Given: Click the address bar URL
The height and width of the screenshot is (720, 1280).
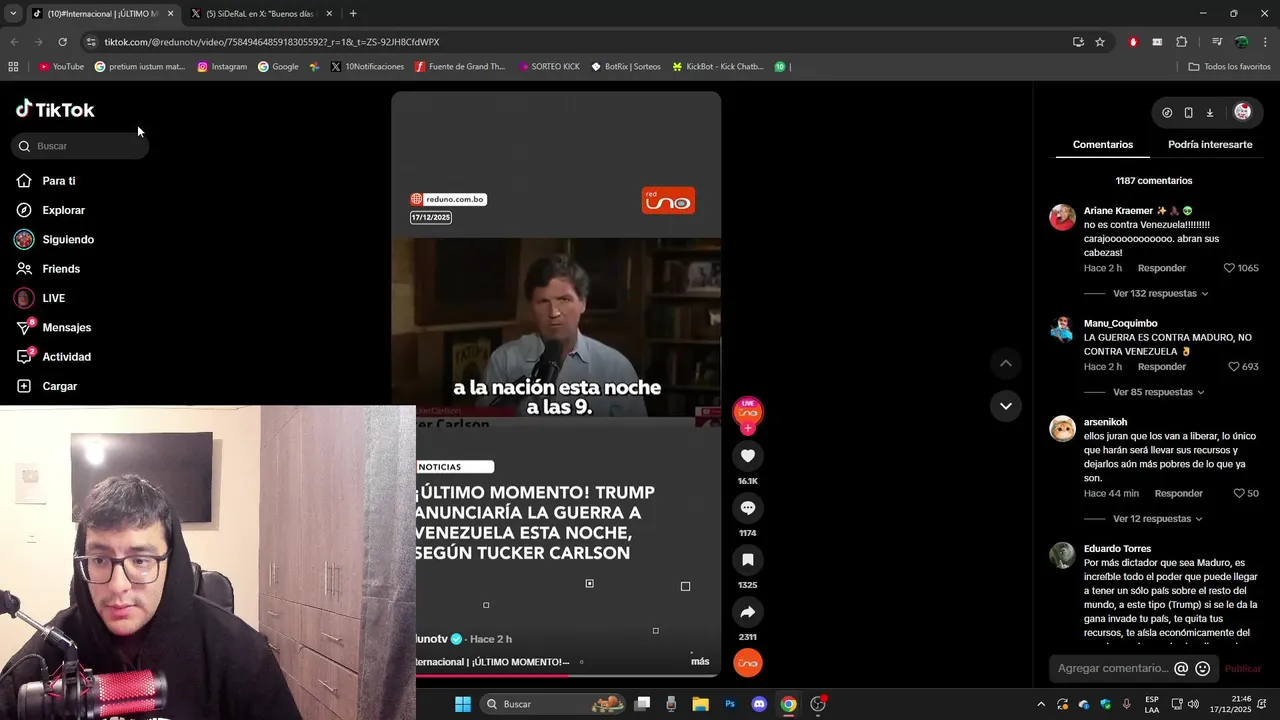Looking at the screenshot, I should pos(272,42).
